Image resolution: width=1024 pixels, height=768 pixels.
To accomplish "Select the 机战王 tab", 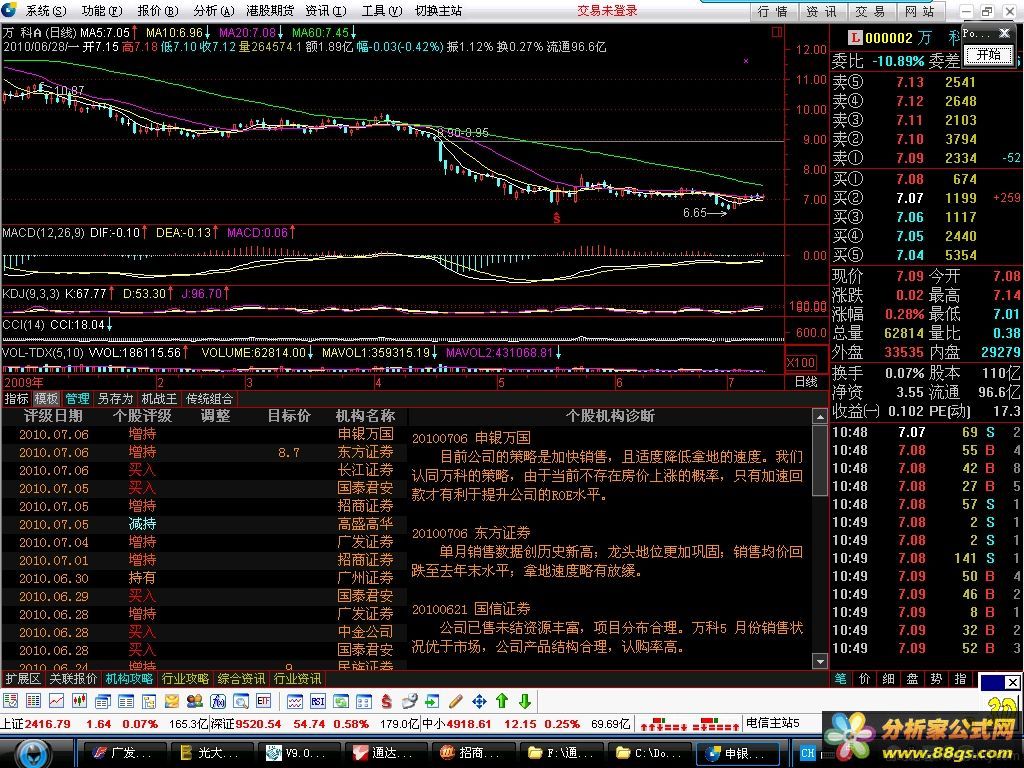I will pos(159,398).
